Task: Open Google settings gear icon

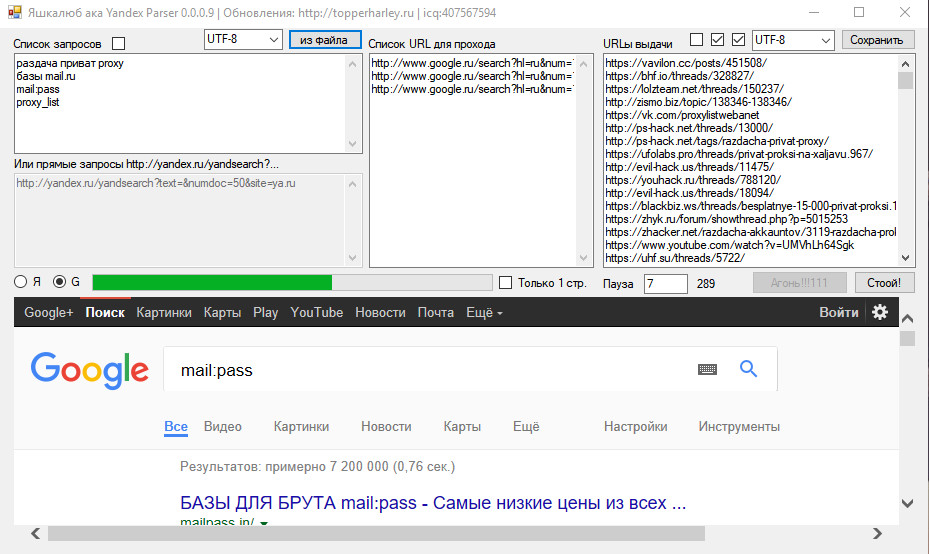Action: [x=880, y=312]
